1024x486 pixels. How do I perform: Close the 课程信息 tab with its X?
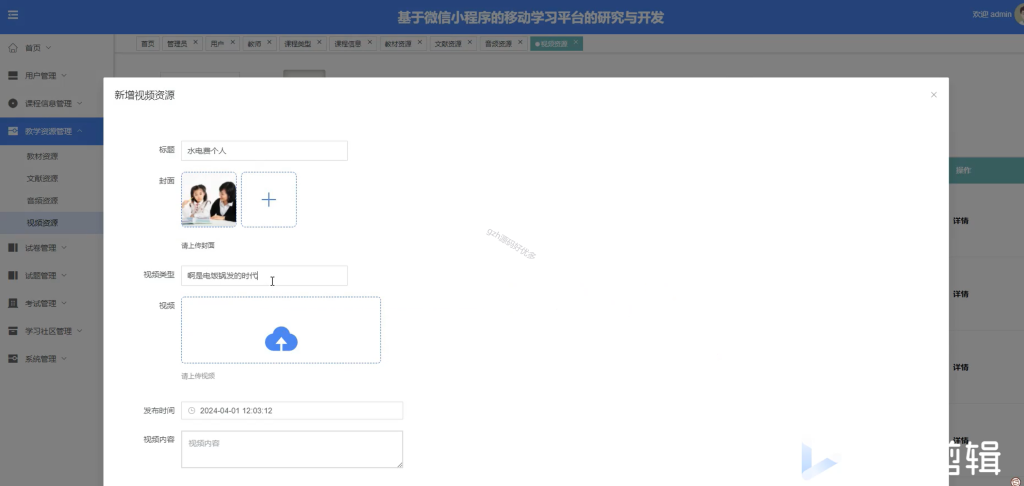(x=370, y=42)
